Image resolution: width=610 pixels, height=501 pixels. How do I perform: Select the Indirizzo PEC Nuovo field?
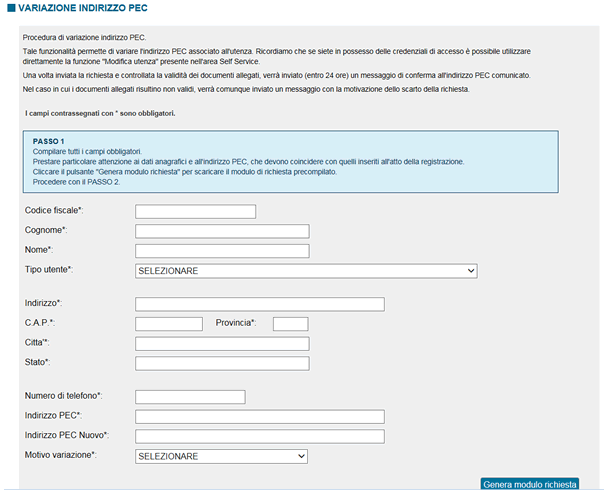tap(260, 436)
